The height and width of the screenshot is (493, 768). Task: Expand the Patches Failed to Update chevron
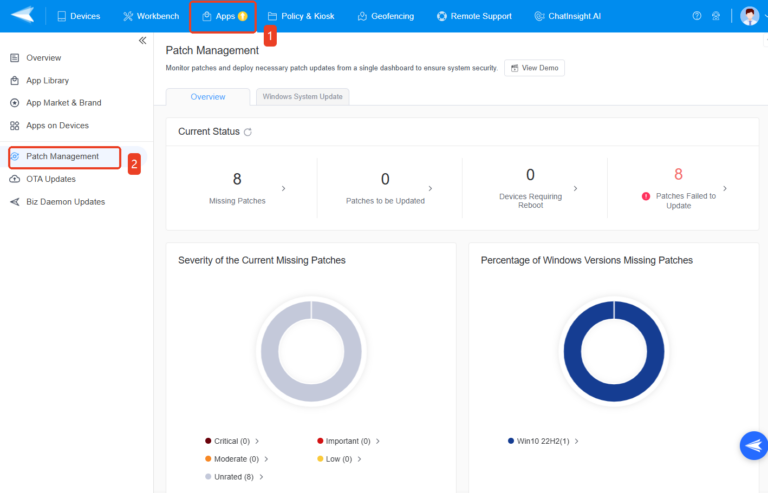coord(725,188)
